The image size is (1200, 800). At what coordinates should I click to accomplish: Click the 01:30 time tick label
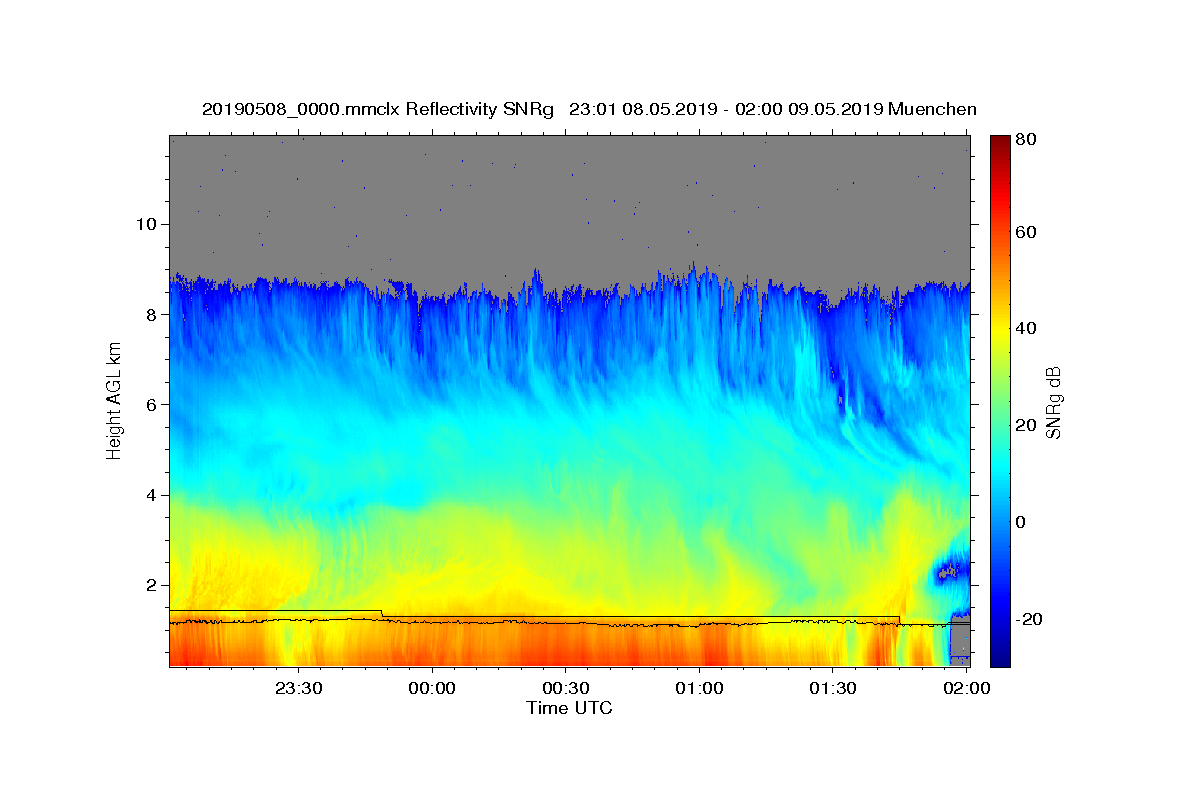tap(833, 688)
